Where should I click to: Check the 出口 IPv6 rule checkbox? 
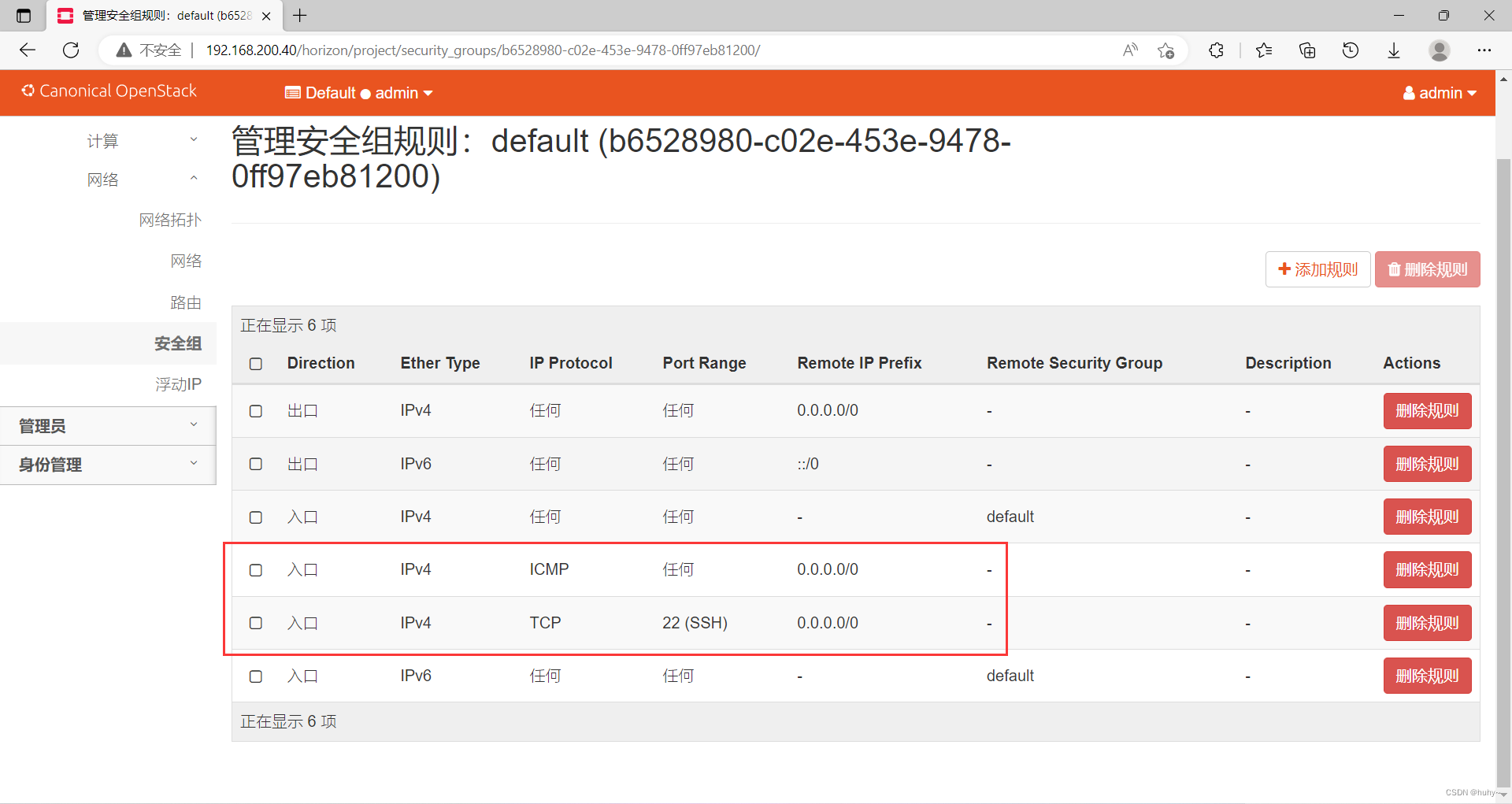pyautogui.click(x=256, y=464)
